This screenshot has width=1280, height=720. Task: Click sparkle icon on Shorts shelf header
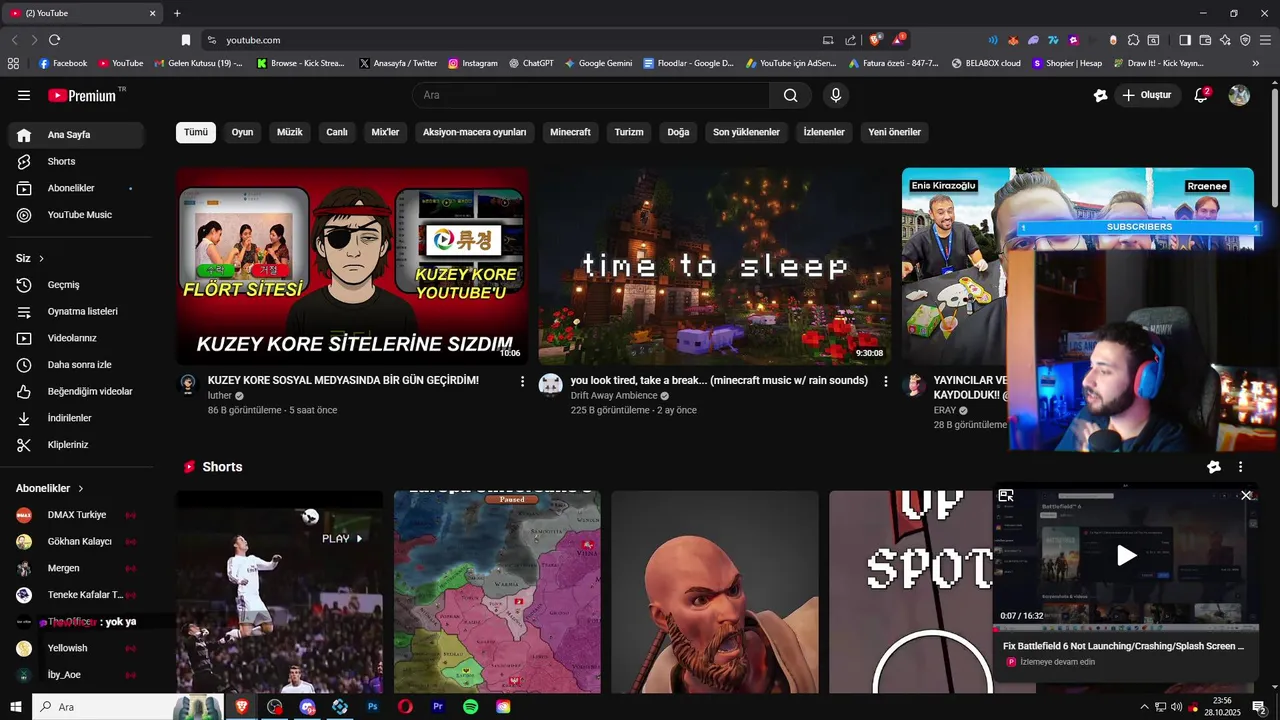(x=1214, y=467)
